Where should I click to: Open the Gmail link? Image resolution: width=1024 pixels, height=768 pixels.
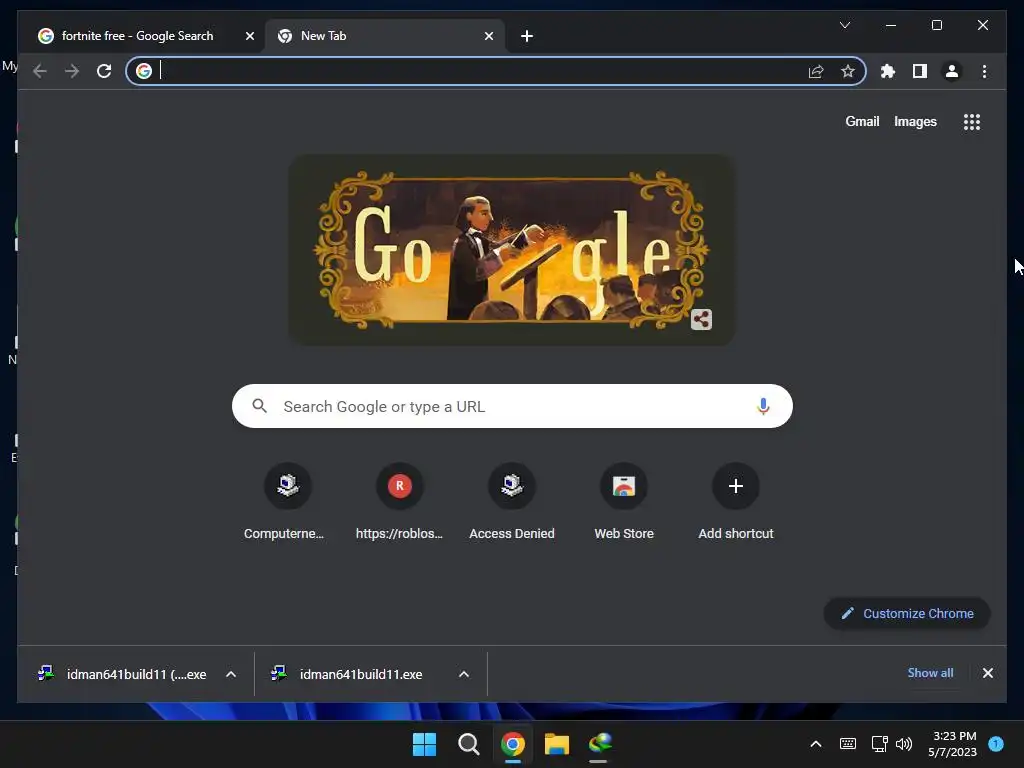pos(862,121)
